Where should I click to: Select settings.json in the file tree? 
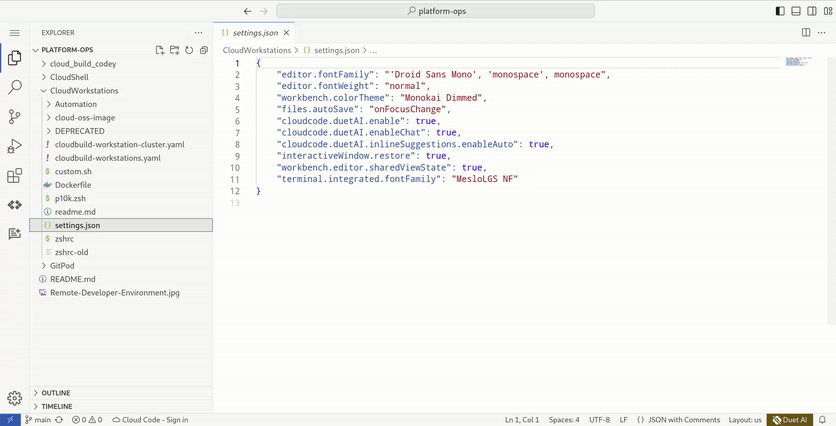pos(121,225)
